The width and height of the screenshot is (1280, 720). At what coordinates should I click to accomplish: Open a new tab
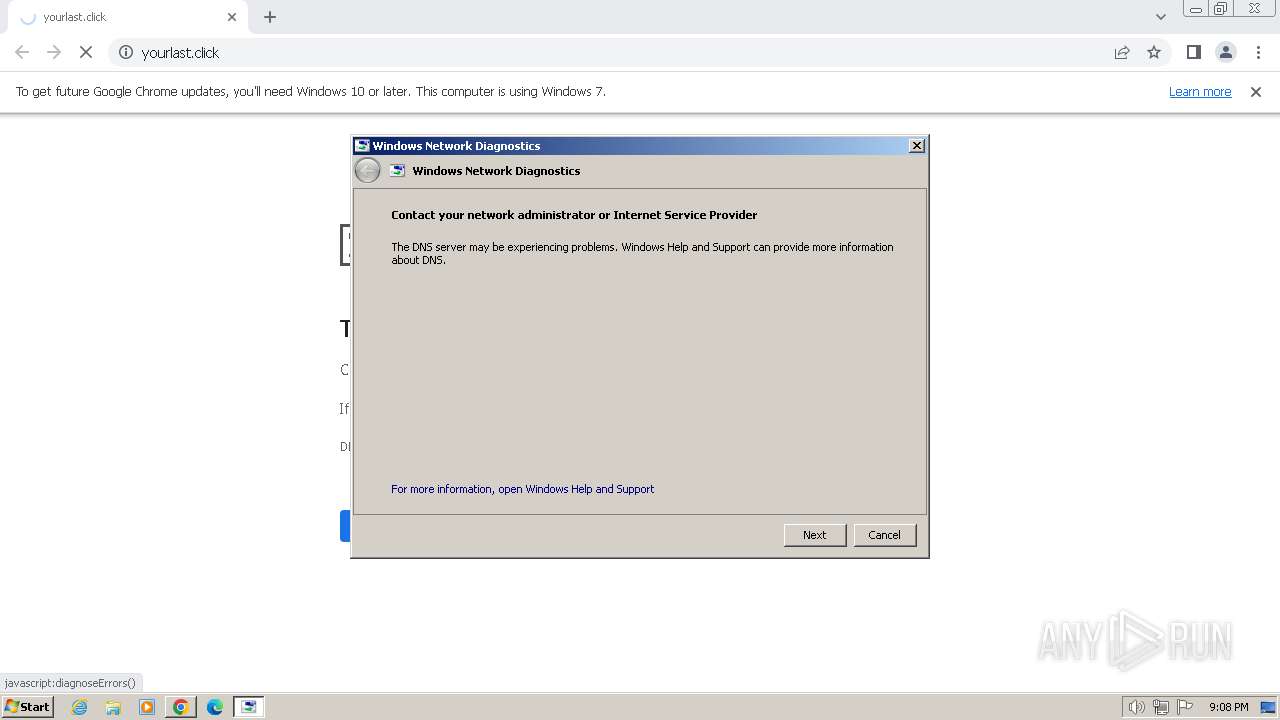(270, 17)
